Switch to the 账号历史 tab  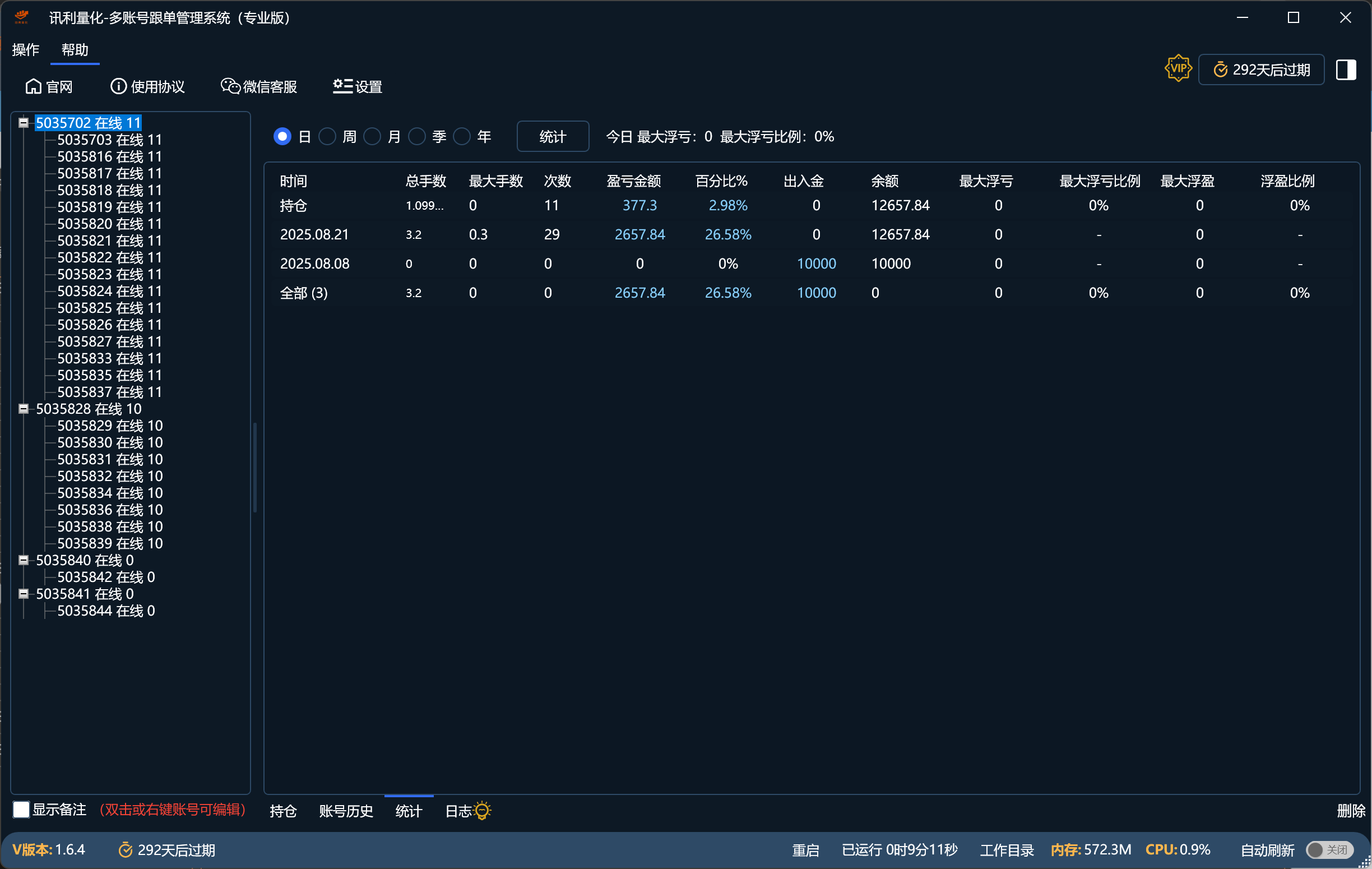[x=345, y=810]
